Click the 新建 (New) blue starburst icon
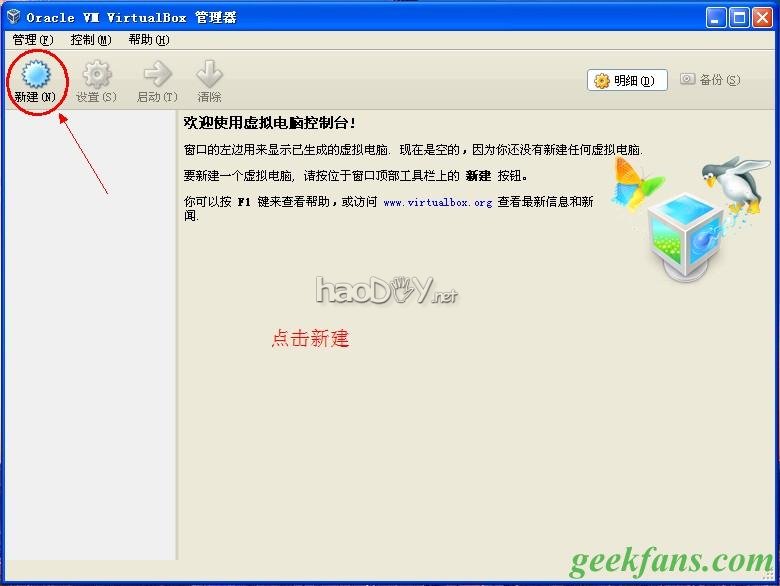 (x=36, y=75)
